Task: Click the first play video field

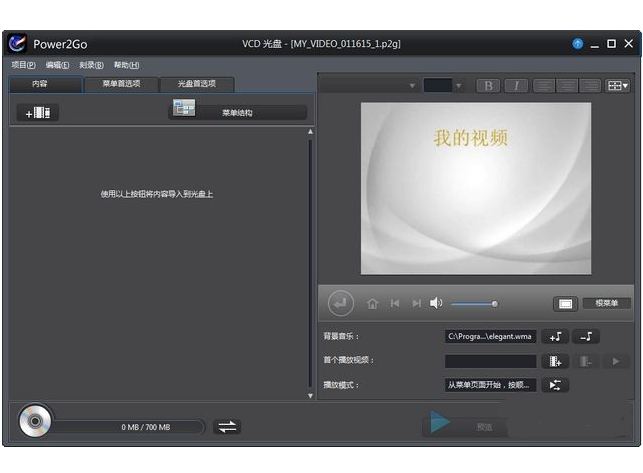Action: coord(490,361)
